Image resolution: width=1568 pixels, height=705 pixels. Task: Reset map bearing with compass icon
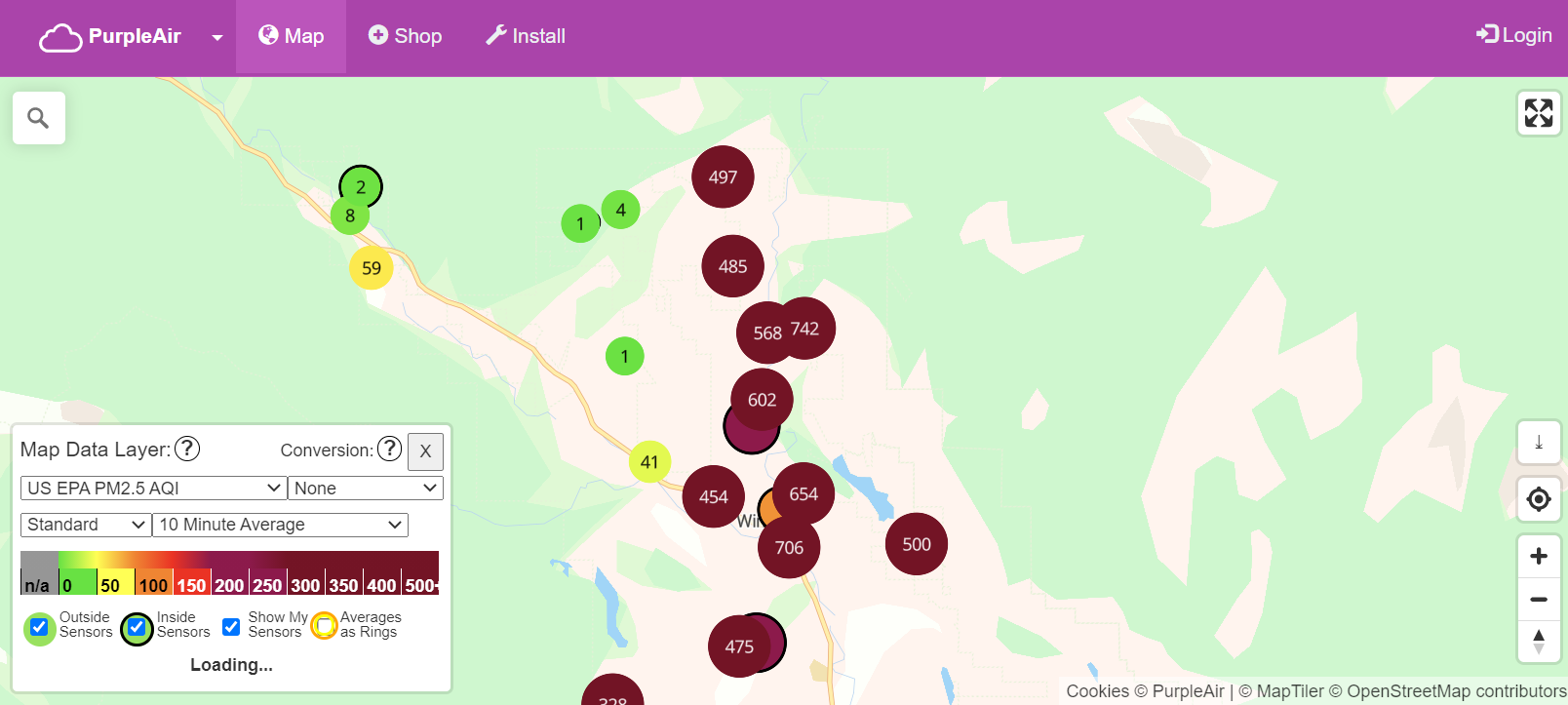pos(1539,641)
